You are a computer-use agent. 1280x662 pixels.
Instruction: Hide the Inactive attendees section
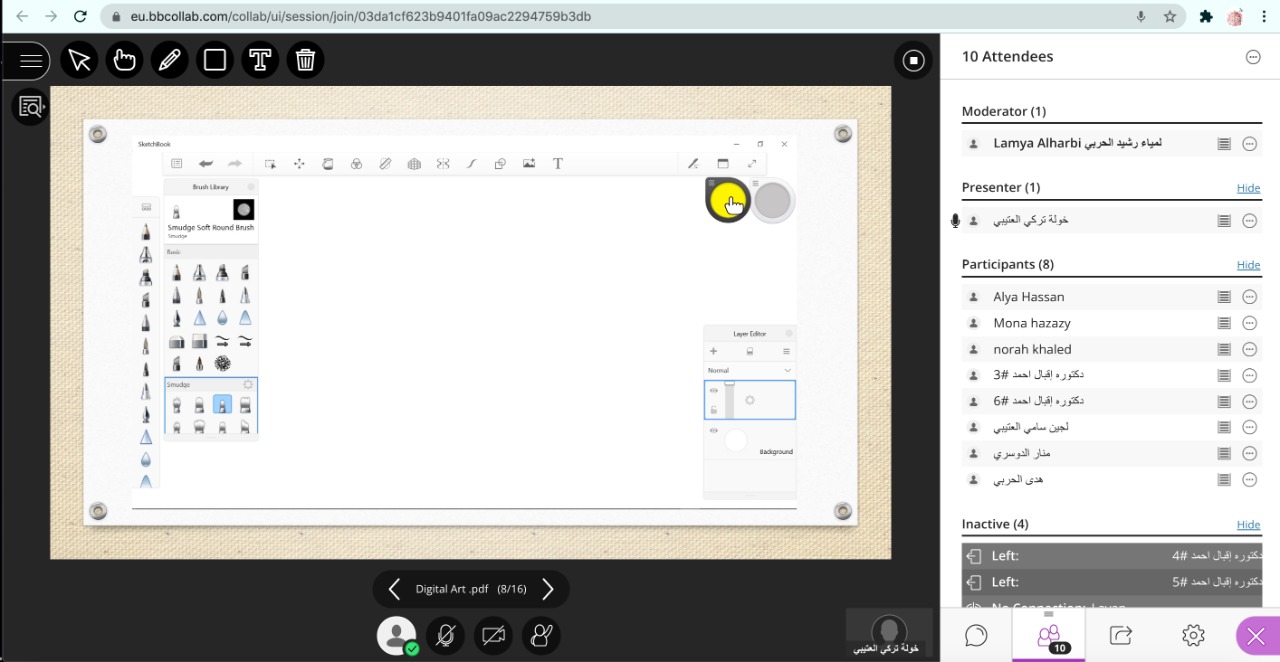1248,524
